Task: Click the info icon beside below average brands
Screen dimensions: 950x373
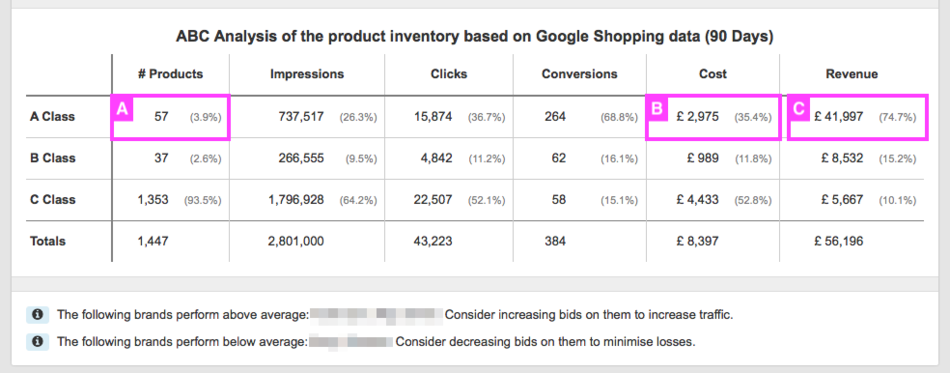Action: [38, 342]
